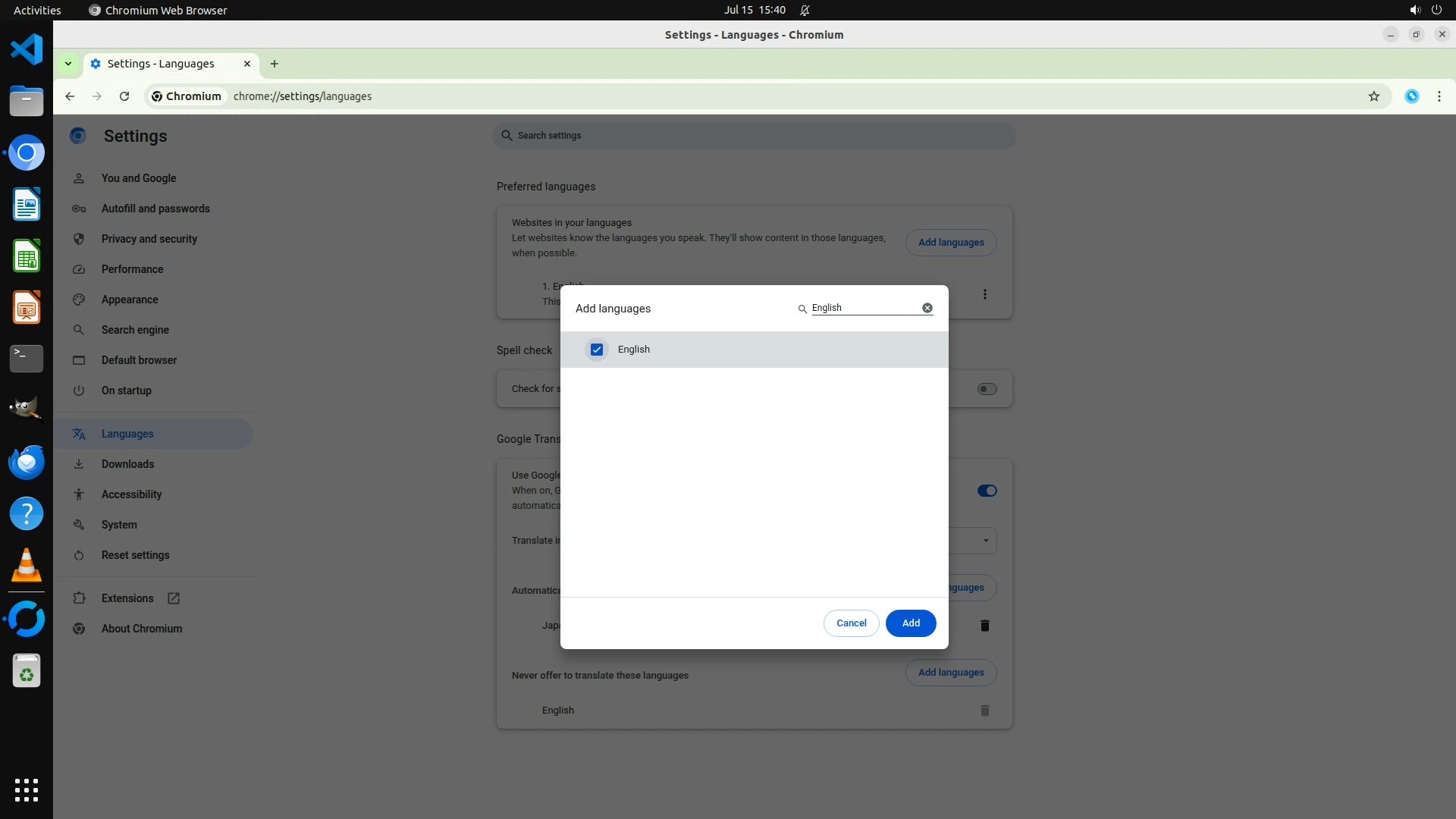Click the language search input field
This screenshot has width=1456, height=819.
pyautogui.click(x=864, y=308)
